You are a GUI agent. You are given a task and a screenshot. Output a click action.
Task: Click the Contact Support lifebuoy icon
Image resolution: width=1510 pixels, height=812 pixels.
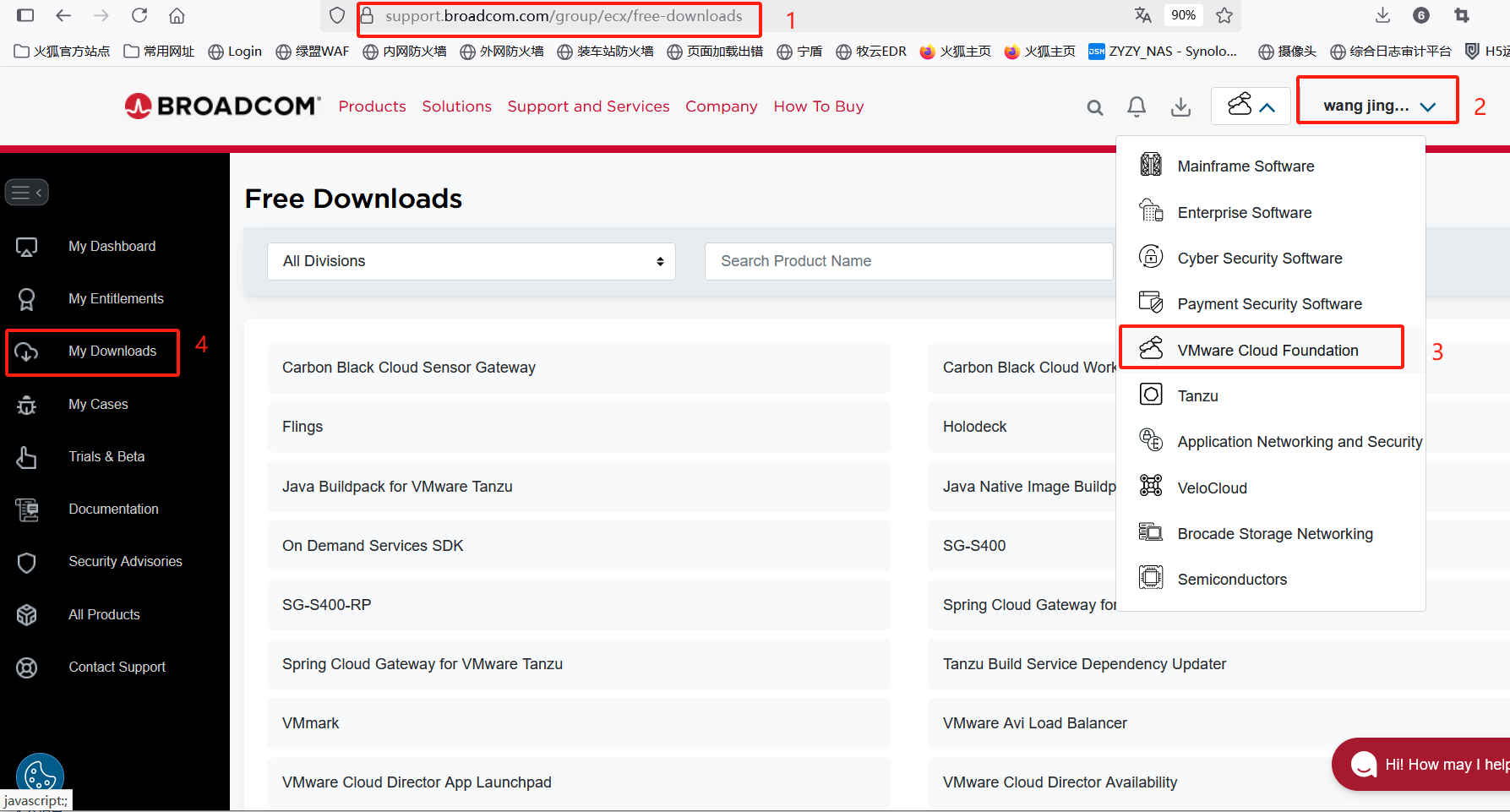pos(27,668)
